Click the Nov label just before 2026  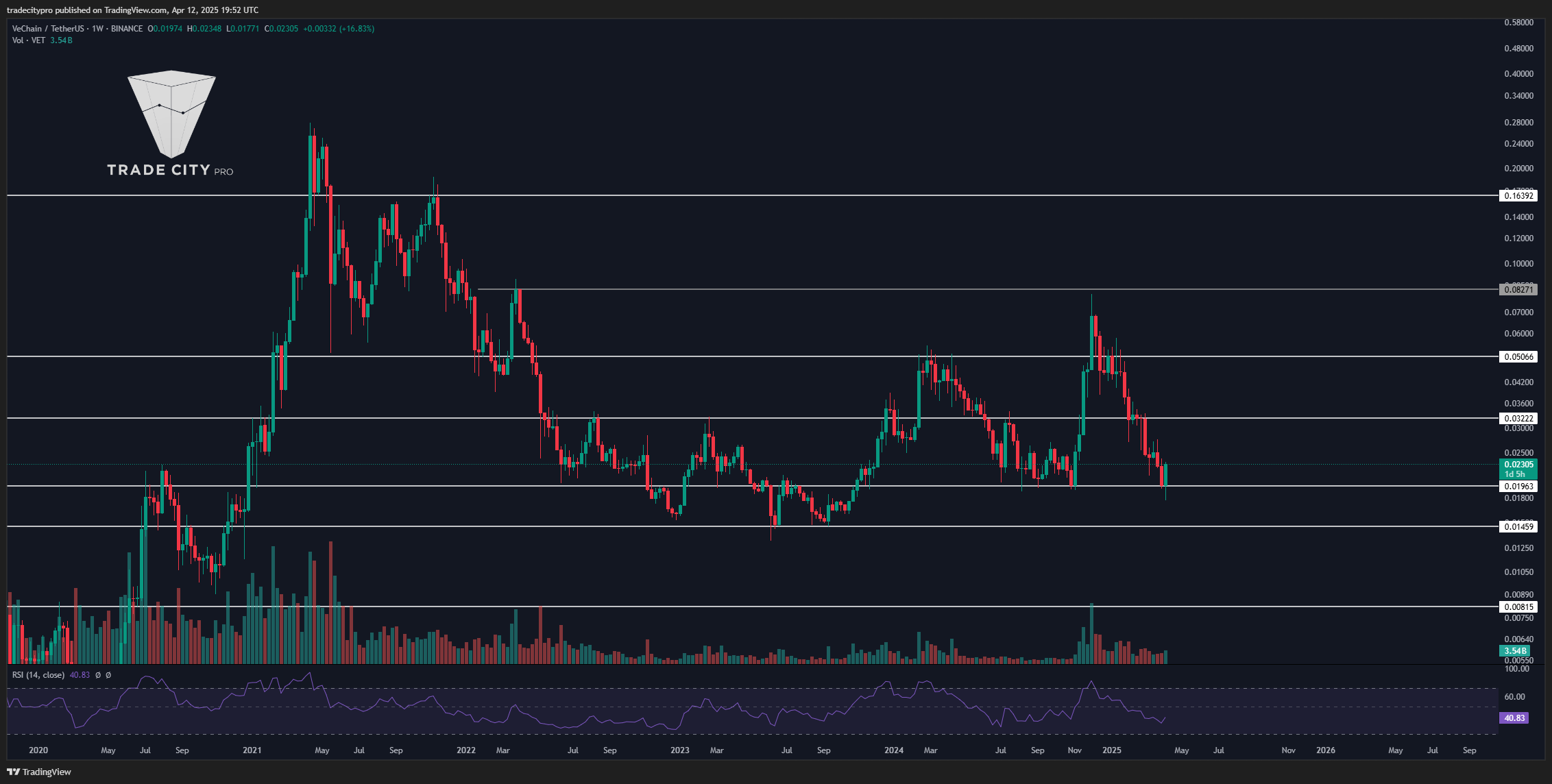pyautogui.click(x=1289, y=750)
